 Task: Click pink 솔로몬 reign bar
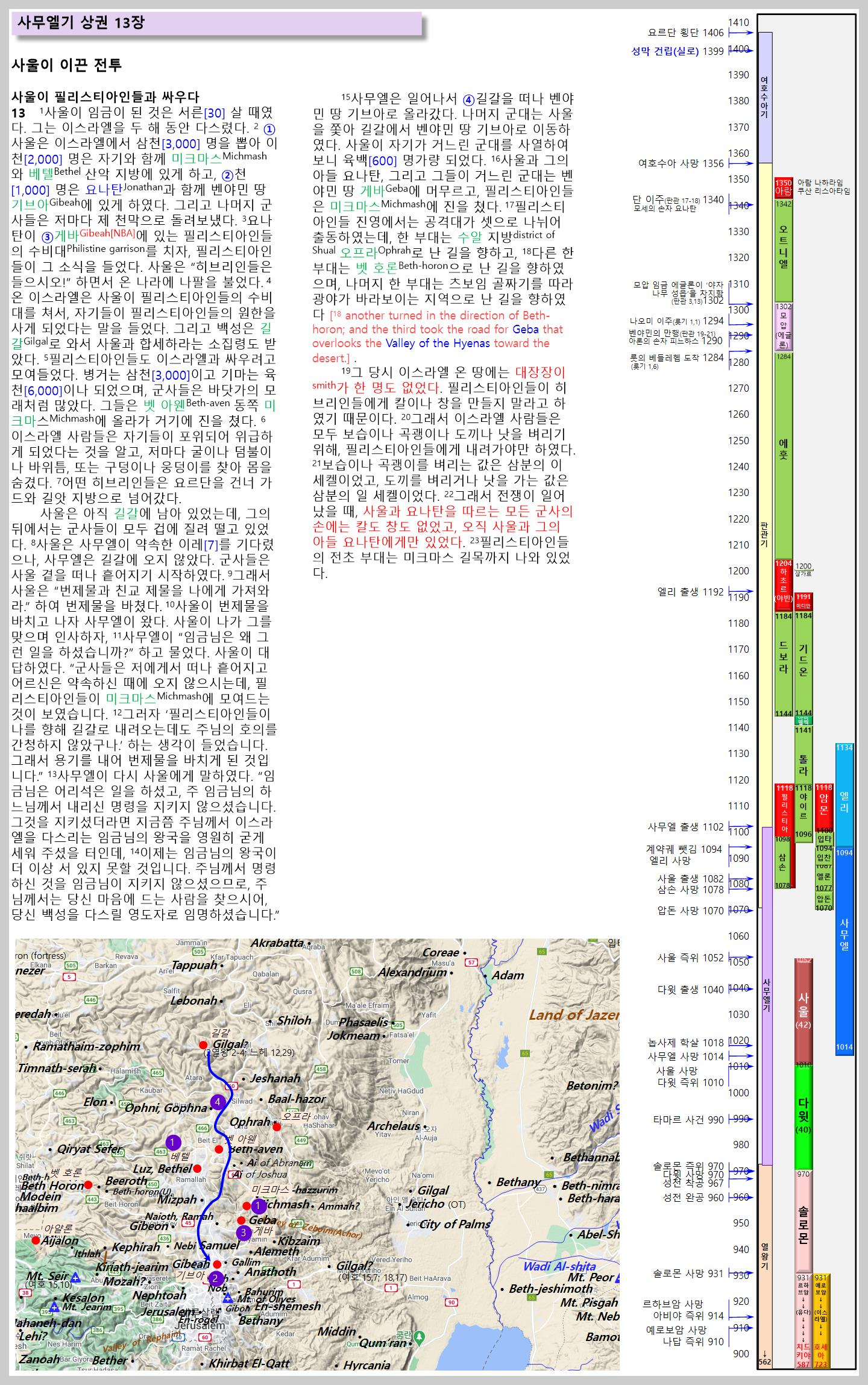[x=804, y=1221]
